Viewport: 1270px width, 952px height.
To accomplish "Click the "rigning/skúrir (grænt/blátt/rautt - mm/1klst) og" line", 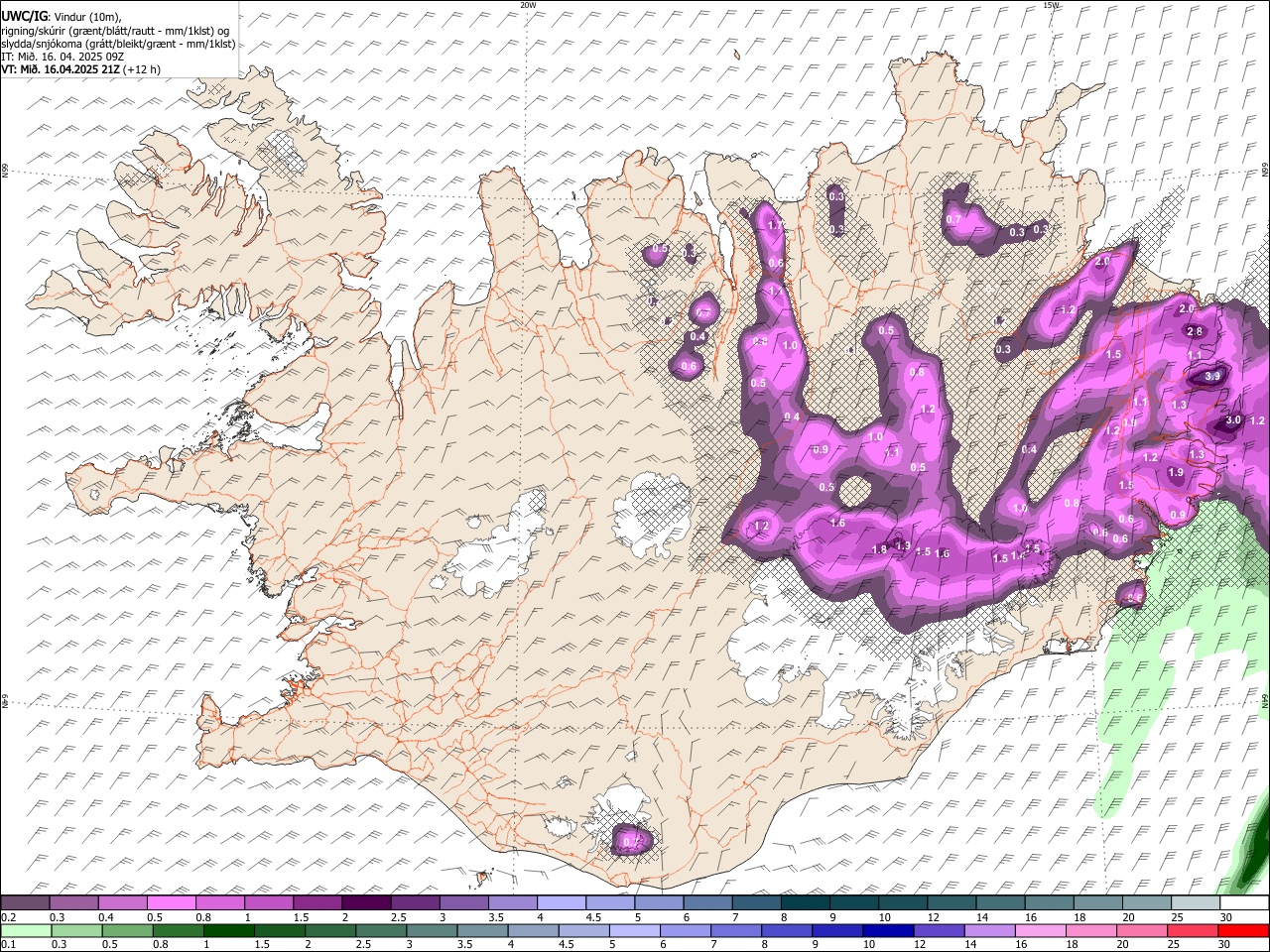I will (x=116, y=31).
